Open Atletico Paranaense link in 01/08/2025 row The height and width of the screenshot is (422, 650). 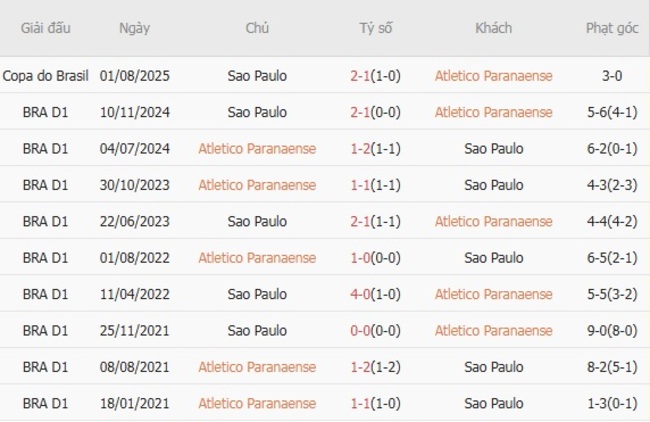point(493,76)
